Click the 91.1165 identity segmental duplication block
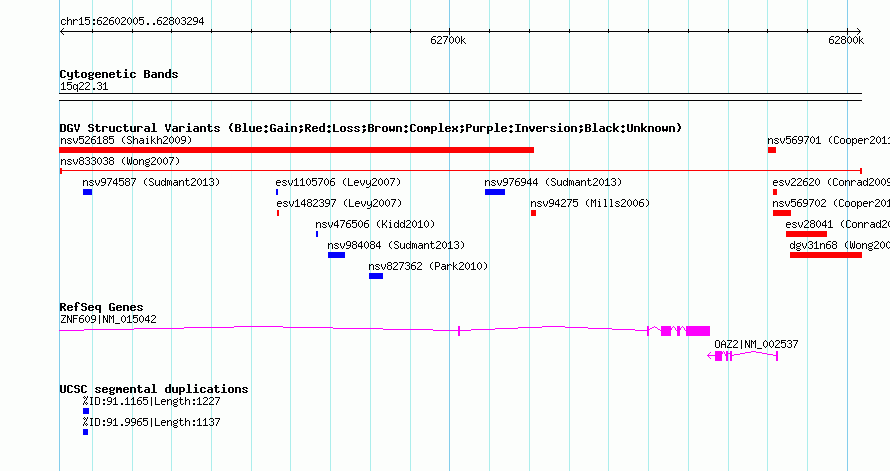The height and width of the screenshot is (471, 890). pyautogui.click(x=86, y=411)
